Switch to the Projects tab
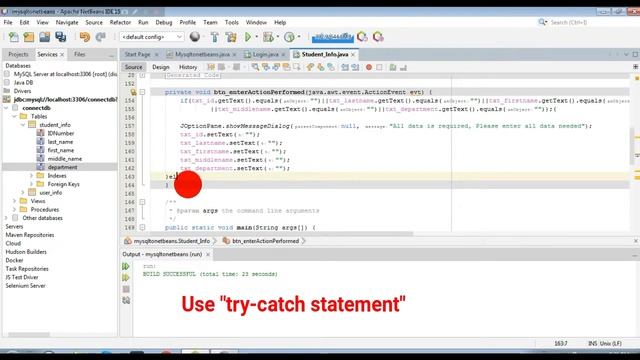640x360 pixels. tap(18, 54)
